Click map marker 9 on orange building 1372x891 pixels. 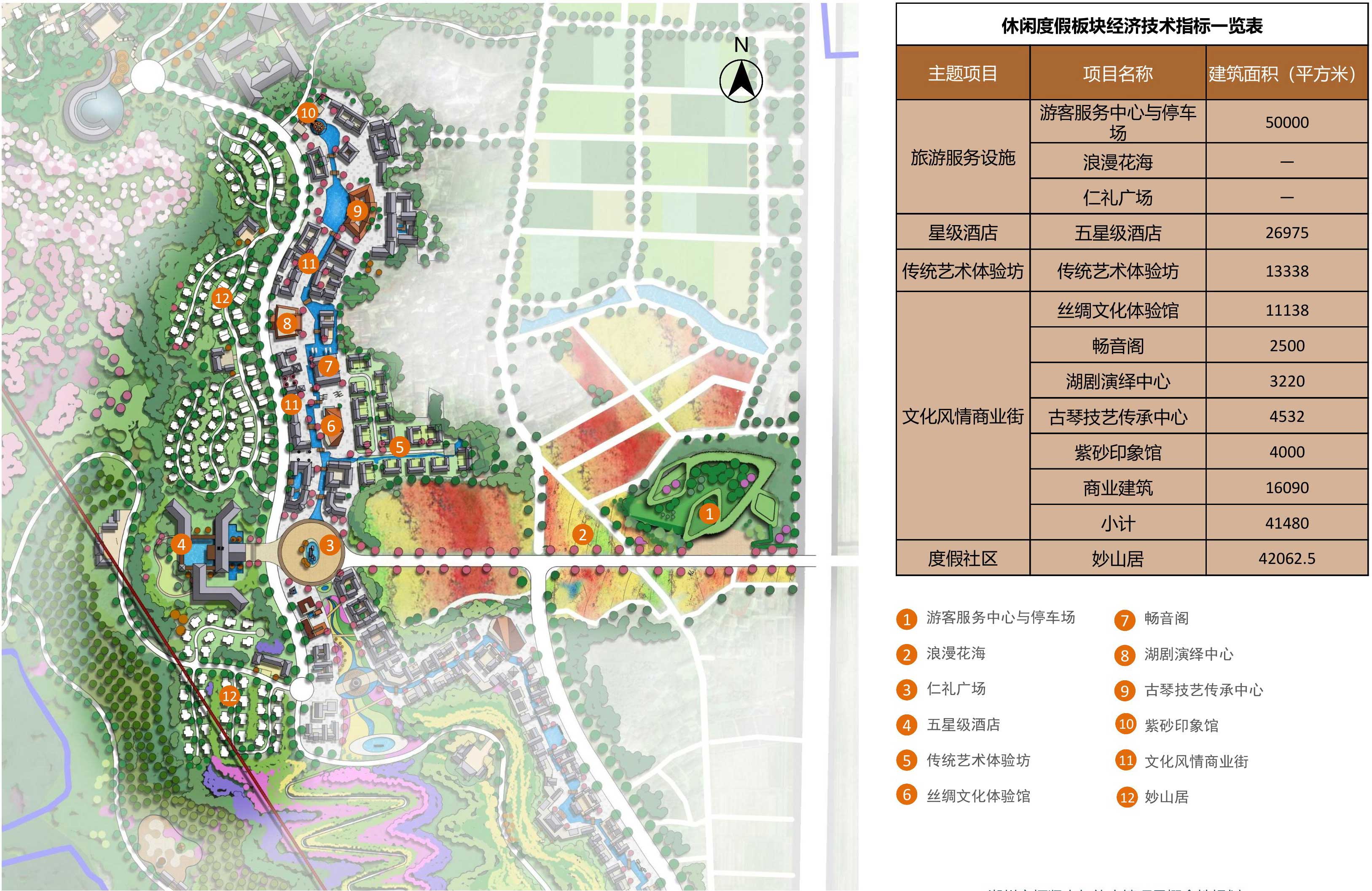[x=357, y=211]
